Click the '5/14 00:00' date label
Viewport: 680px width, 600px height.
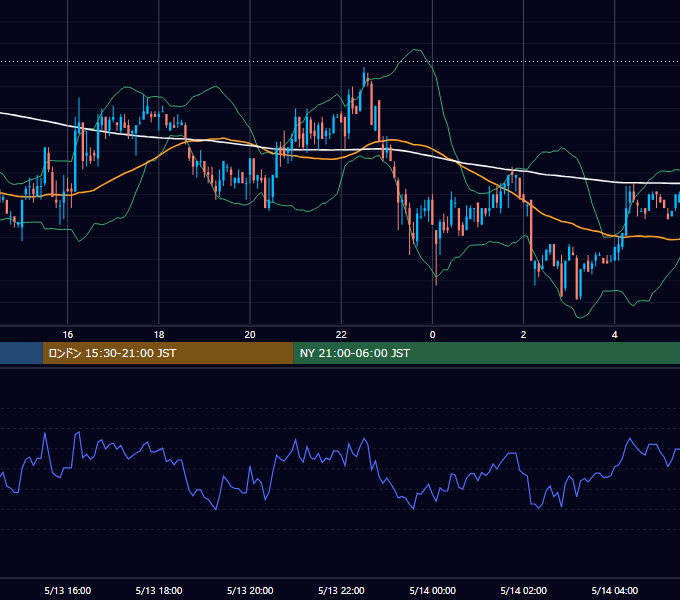click(x=432, y=590)
